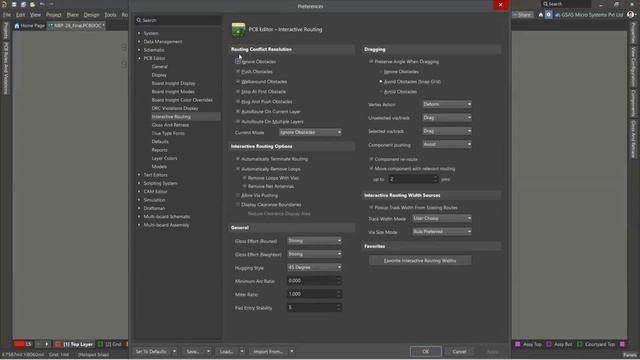Image resolution: width=640 pixels, height=360 pixels.
Task: Open the Design menu
Action: 91,15
